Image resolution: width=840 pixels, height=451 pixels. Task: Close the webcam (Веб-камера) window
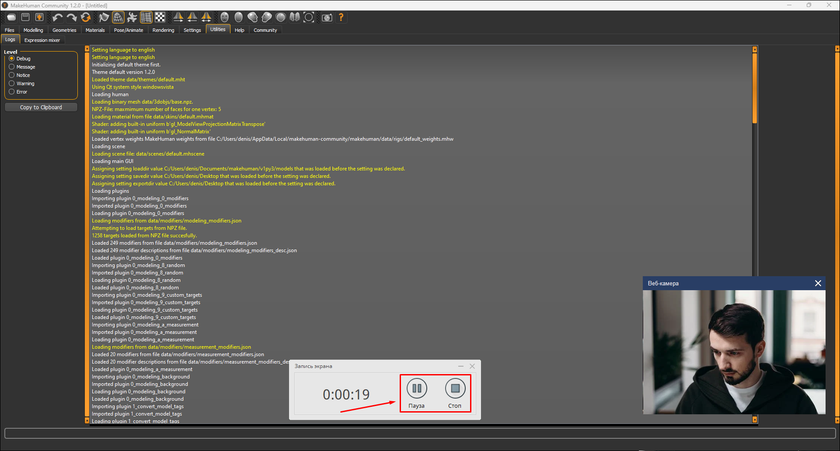[818, 283]
